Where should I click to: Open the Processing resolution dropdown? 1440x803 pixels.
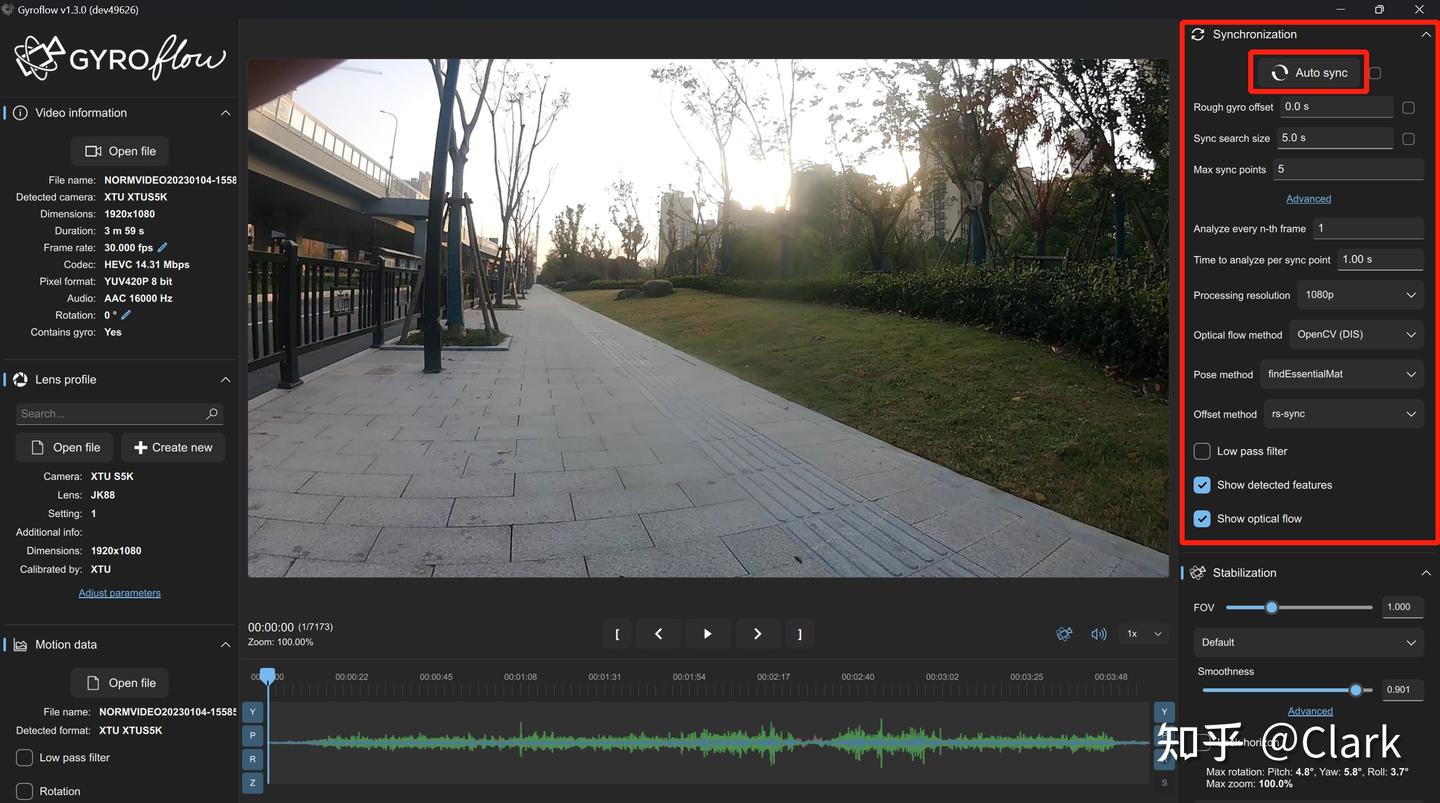[1360, 295]
